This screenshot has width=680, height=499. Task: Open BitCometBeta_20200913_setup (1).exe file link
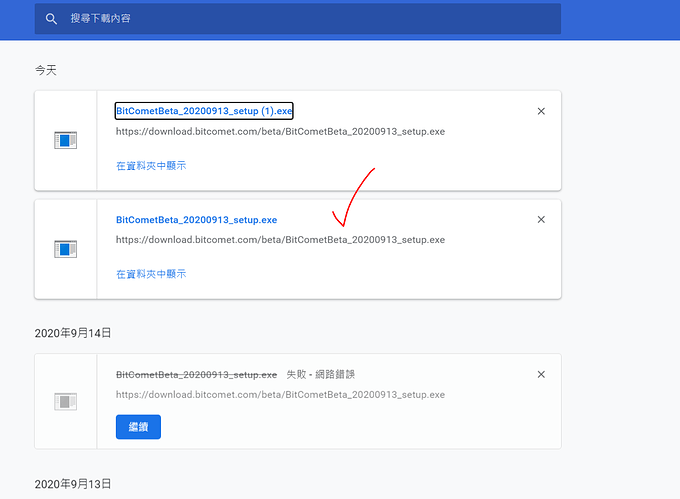[x=204, y=111]
